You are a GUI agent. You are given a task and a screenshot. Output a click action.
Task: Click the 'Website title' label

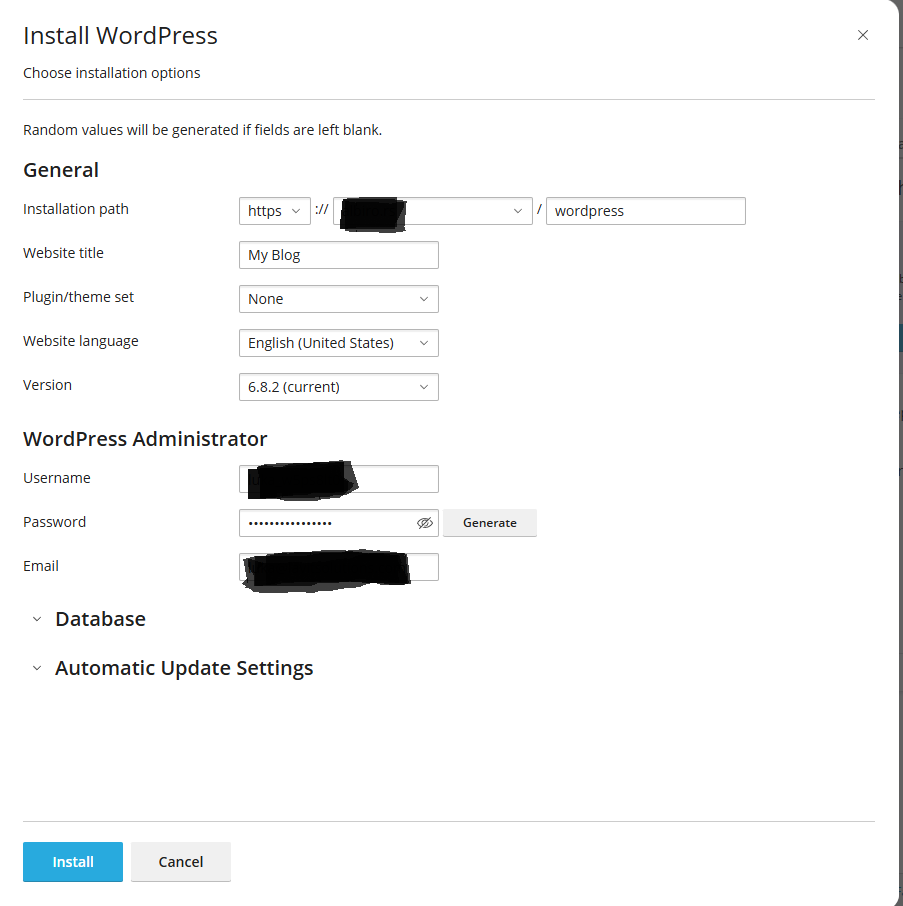click(x=64, y=253)
